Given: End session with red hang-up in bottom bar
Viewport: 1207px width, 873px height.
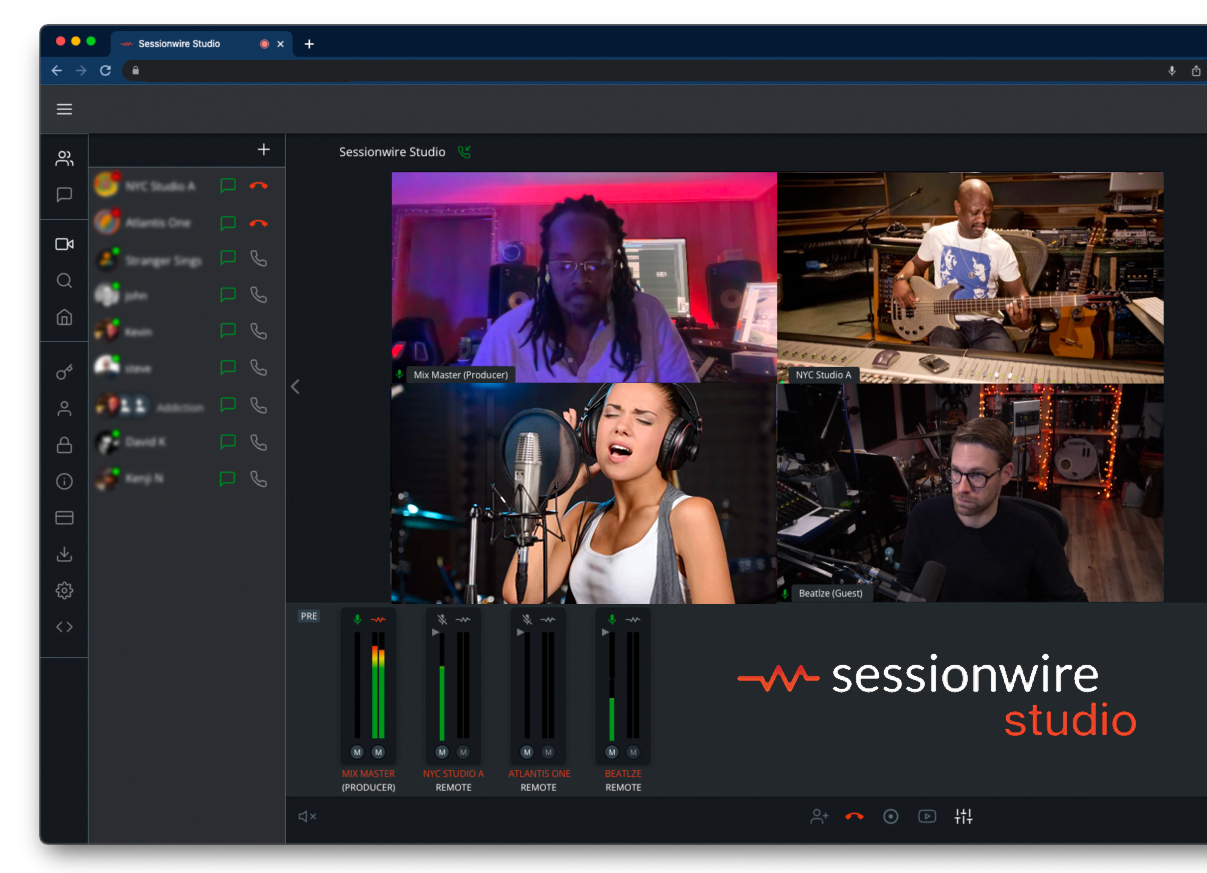Looking at the screenshot, I should pos(854,817).
